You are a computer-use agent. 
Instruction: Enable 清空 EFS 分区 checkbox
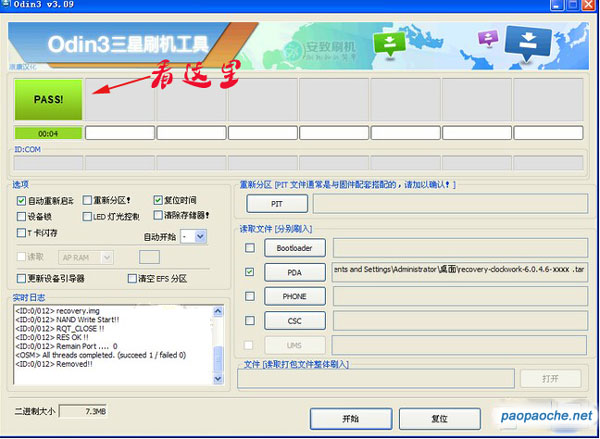pyautogui.click(x=132, y=278)
